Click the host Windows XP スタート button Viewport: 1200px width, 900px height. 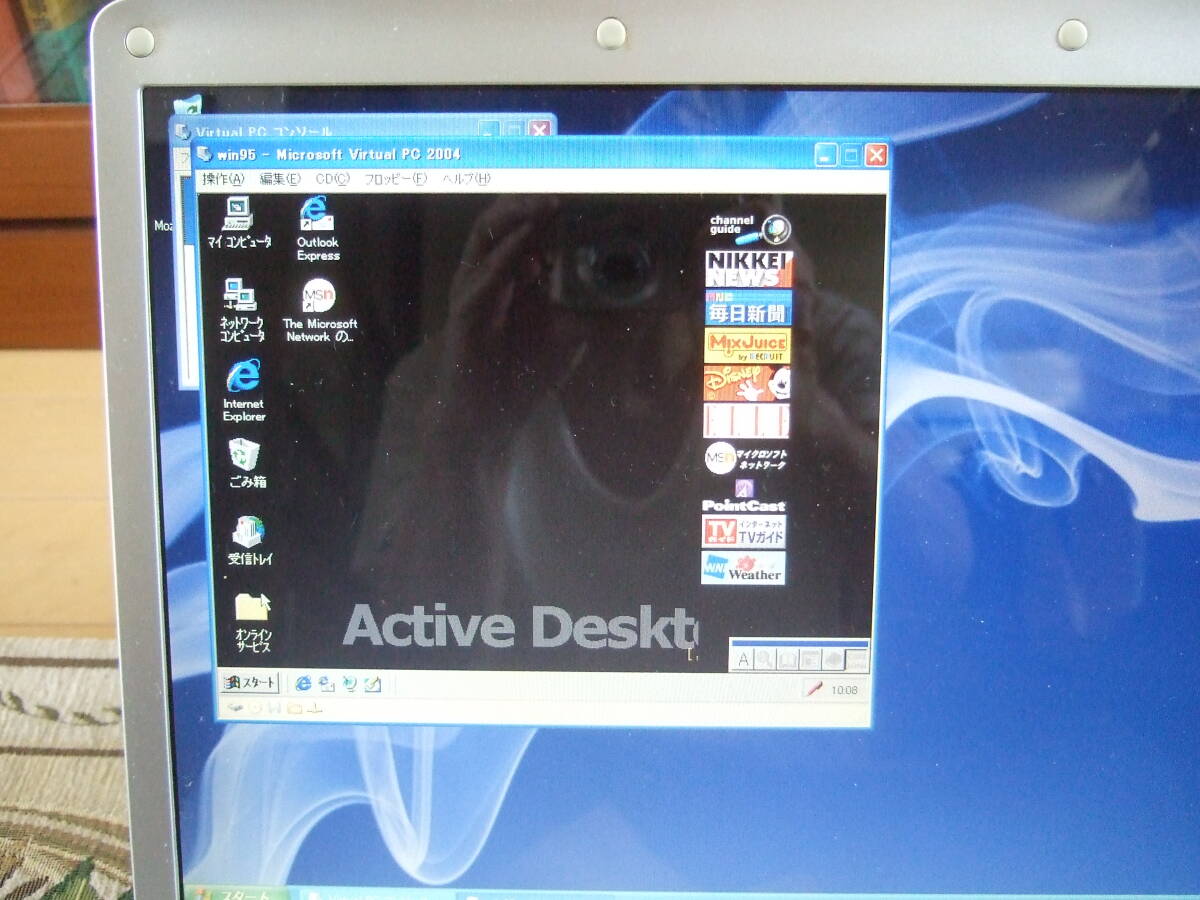point(237,892)
